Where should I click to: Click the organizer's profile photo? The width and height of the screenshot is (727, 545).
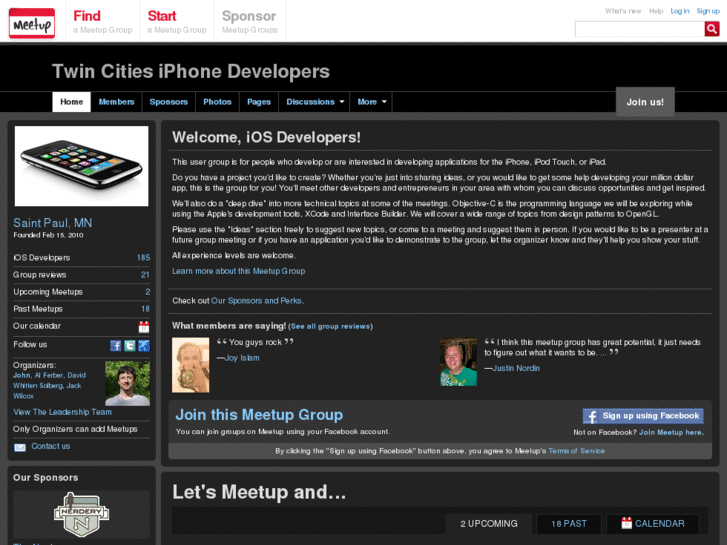[x=128, y=384]
